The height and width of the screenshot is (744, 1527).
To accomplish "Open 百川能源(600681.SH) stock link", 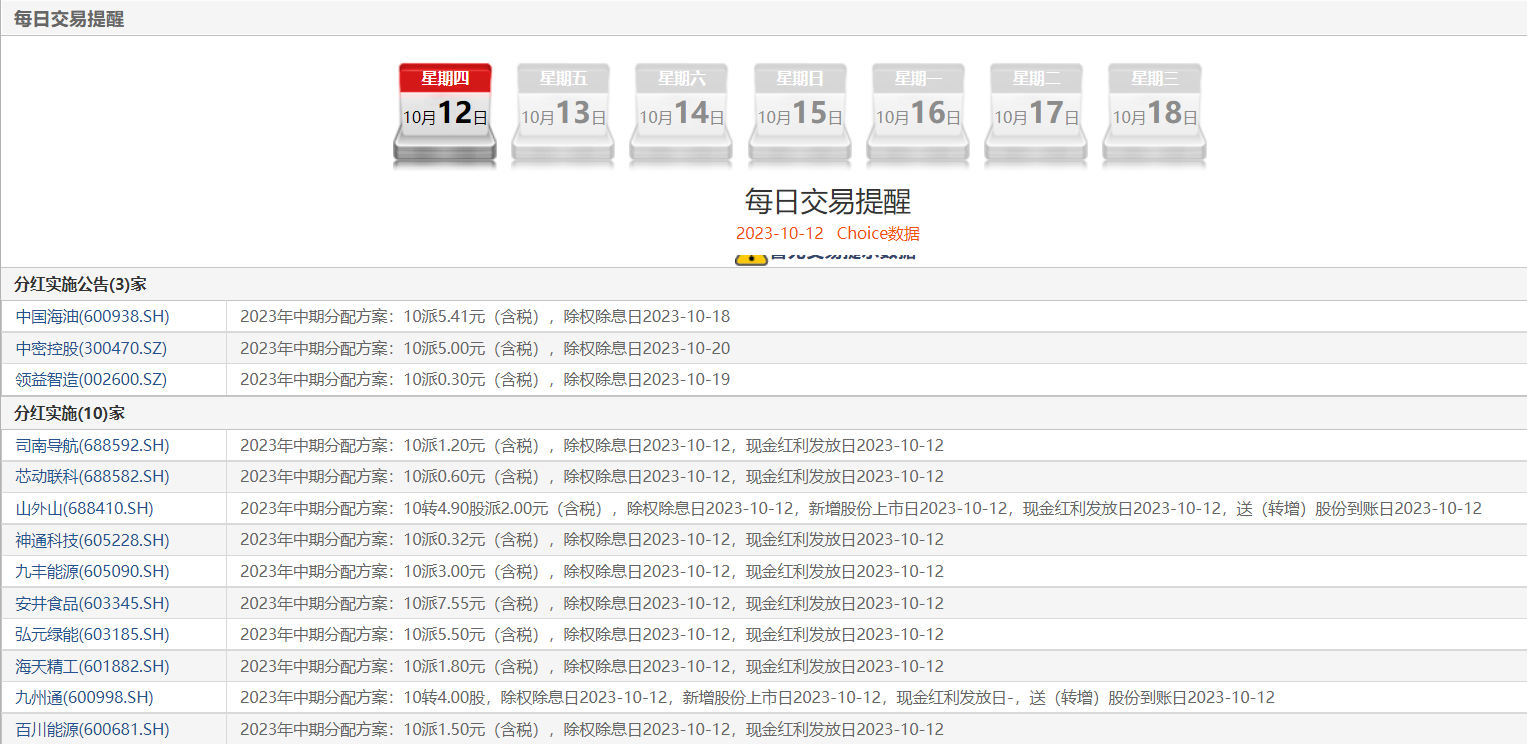I will pyautogui.click(x=92, y=730).
